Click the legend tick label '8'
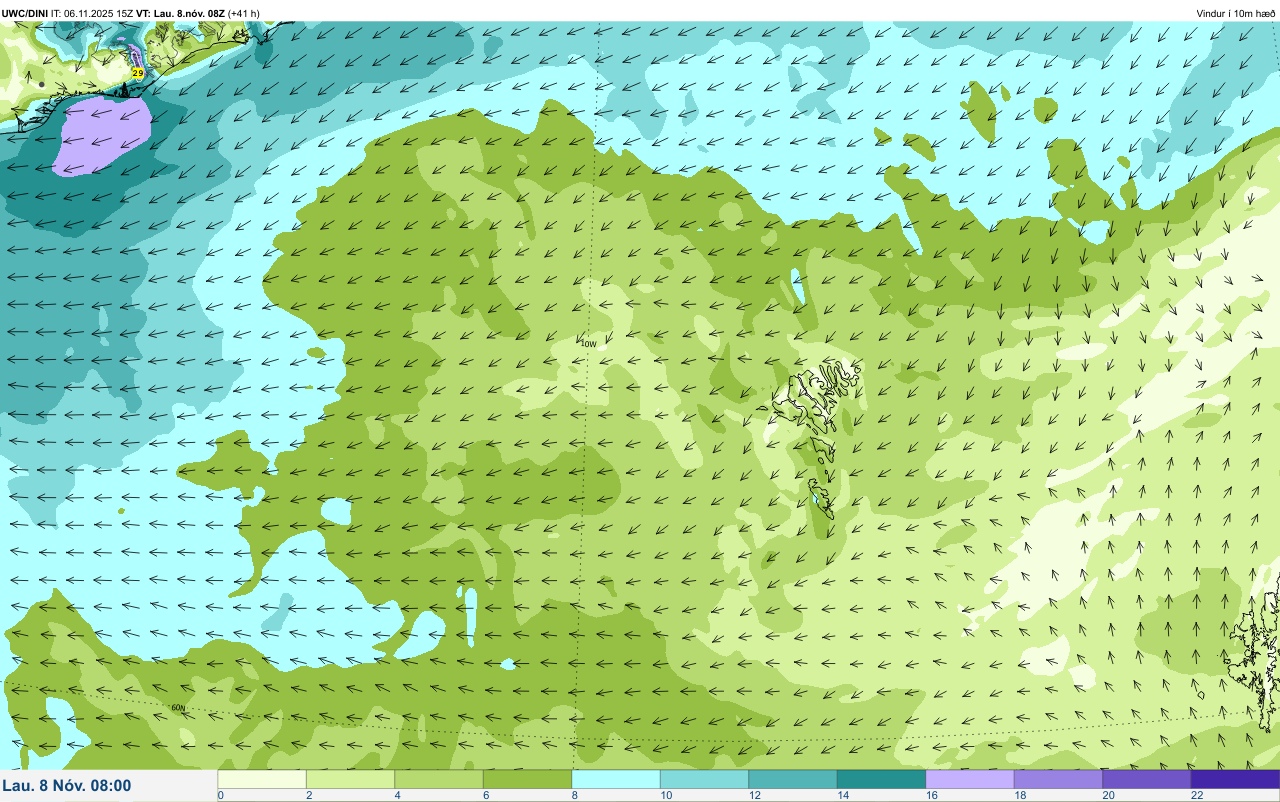This screenshot has width=1280, height=802. point(575,795)
